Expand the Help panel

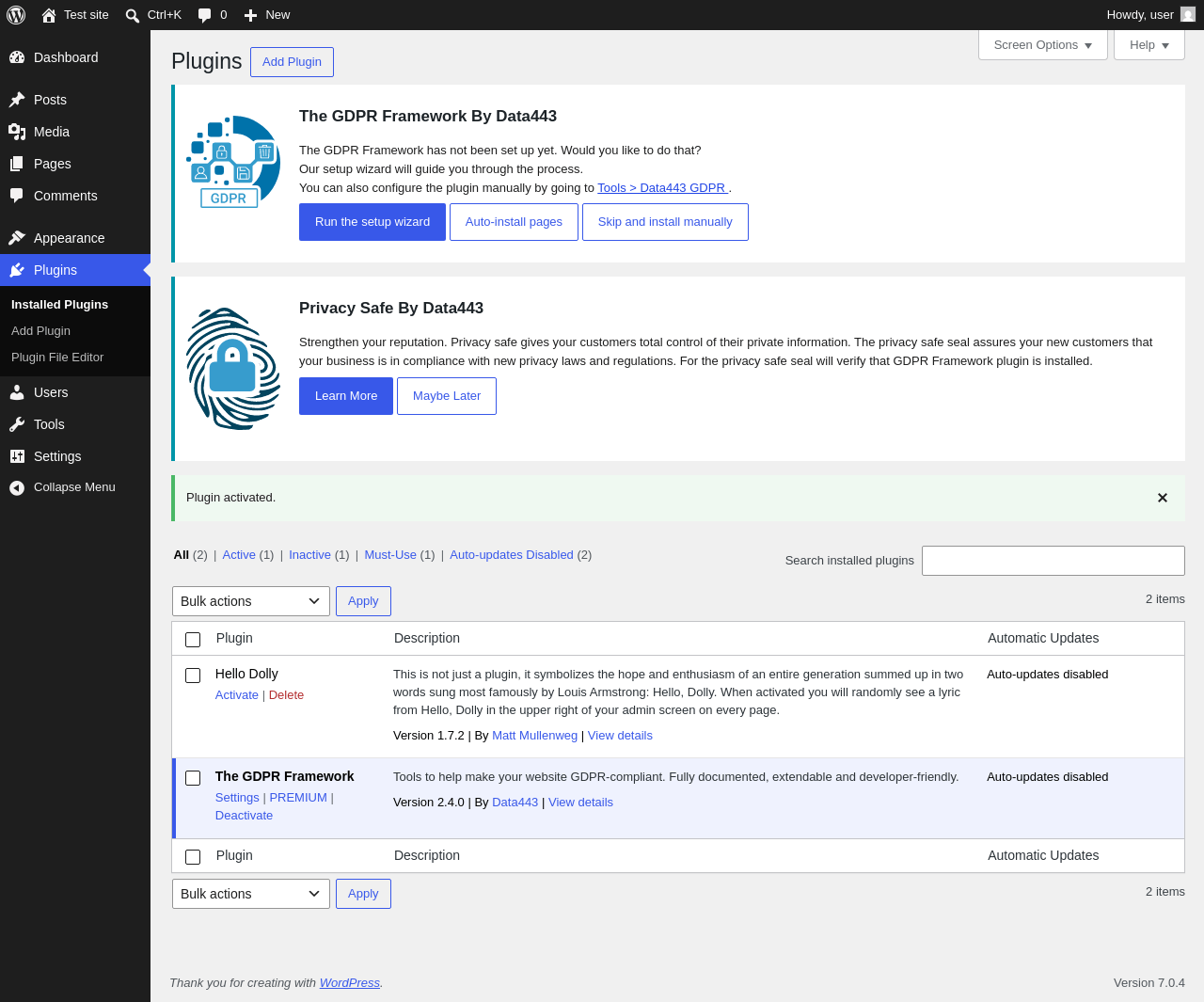pyautogui.click(x=1149, y=45)
